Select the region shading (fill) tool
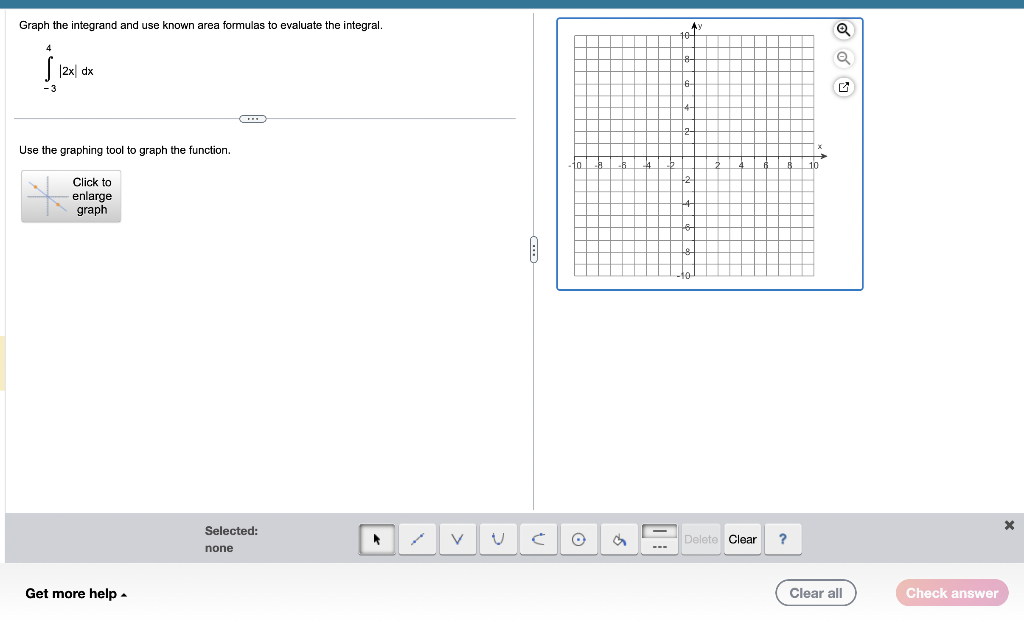This screenshot has height=622, width=1024. [619, 539]
